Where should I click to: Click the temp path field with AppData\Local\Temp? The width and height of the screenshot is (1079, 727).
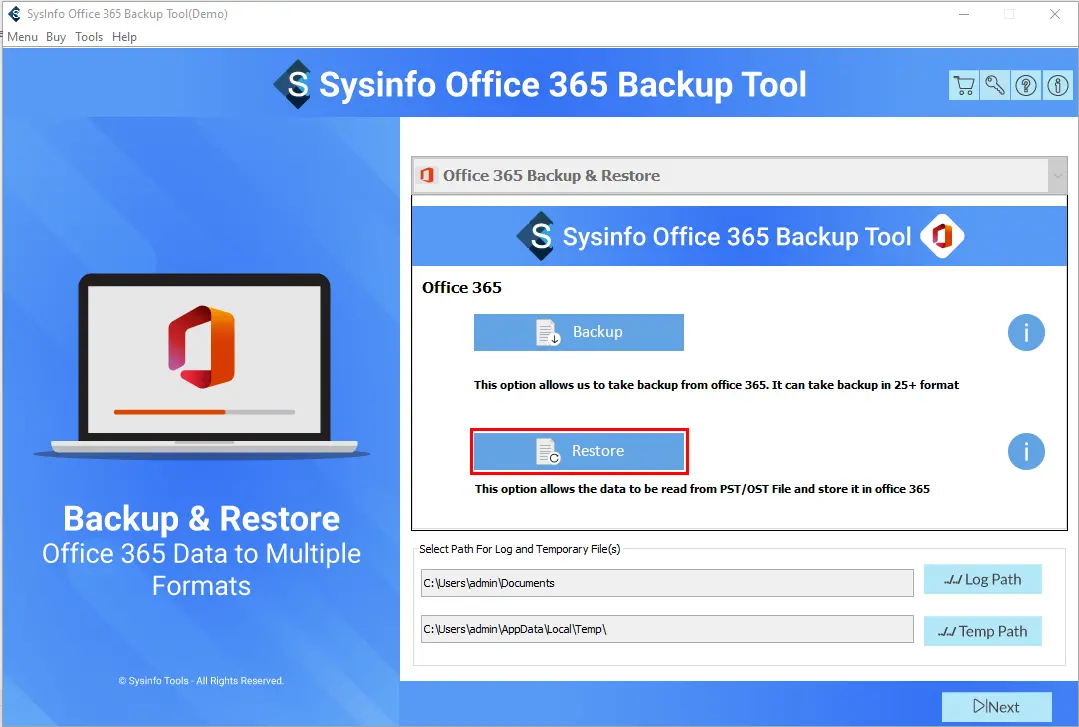(667, 629)
